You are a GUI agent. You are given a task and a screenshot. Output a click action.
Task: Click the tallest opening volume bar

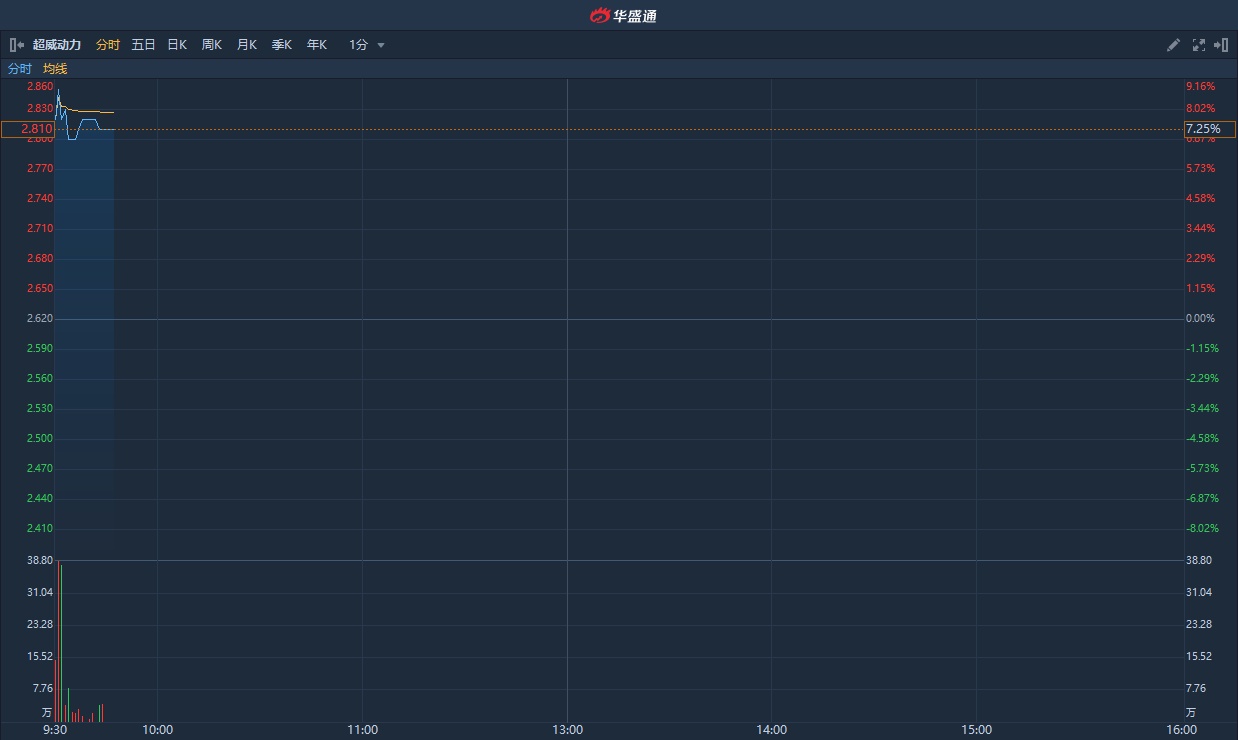click(x=59, y=642)
